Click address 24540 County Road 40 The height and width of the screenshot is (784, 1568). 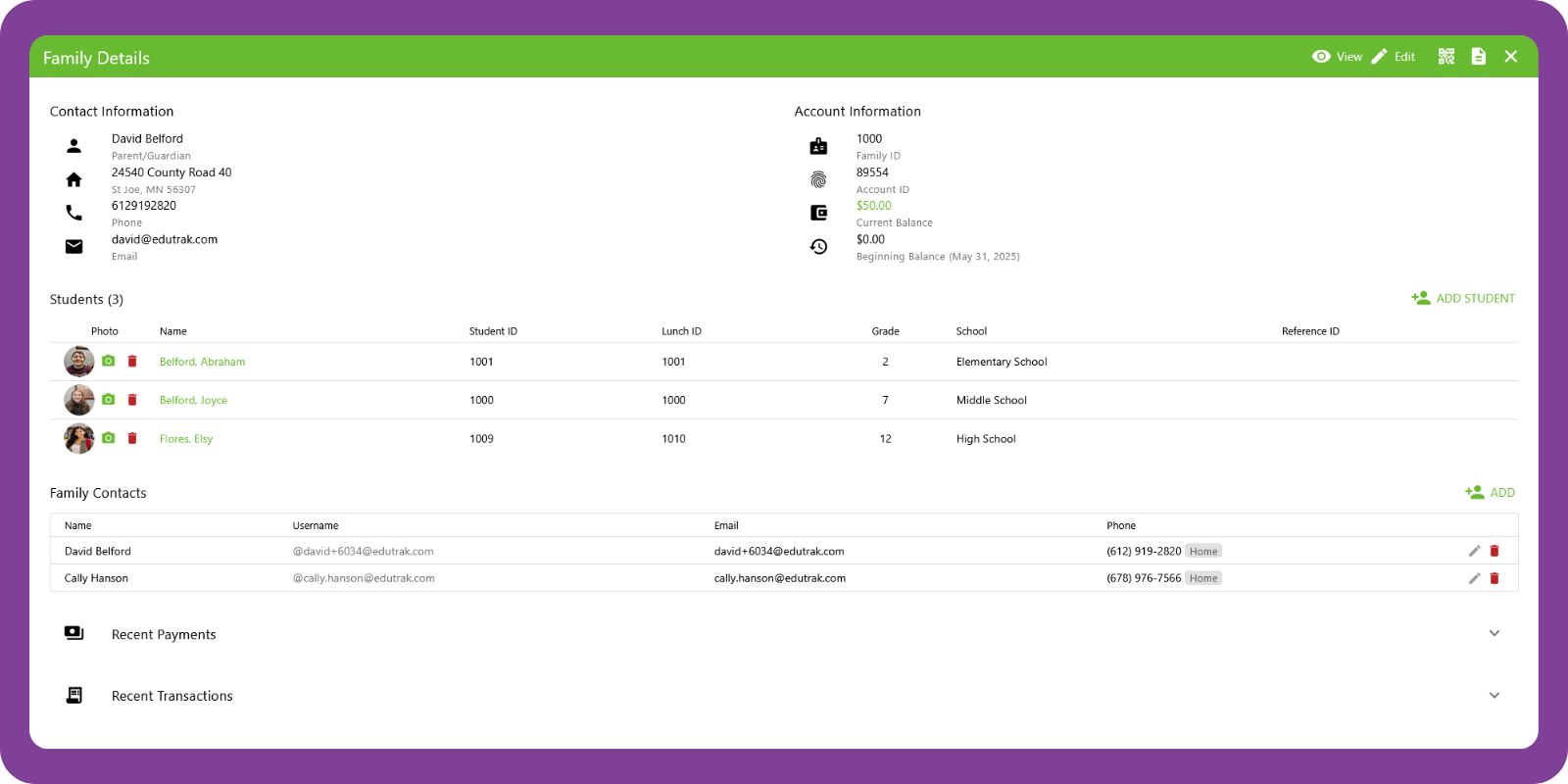(171, 172)
